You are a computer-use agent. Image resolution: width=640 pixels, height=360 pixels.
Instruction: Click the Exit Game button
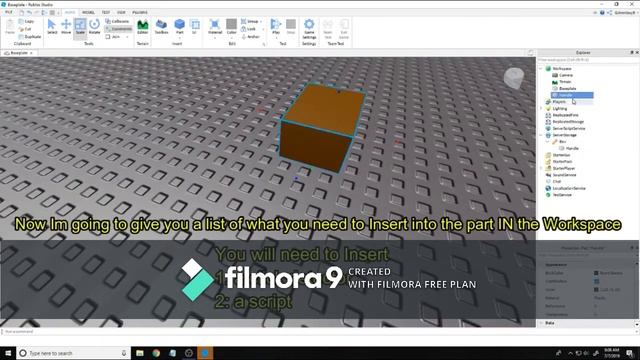pyautogui.click(x=344, y=29)
